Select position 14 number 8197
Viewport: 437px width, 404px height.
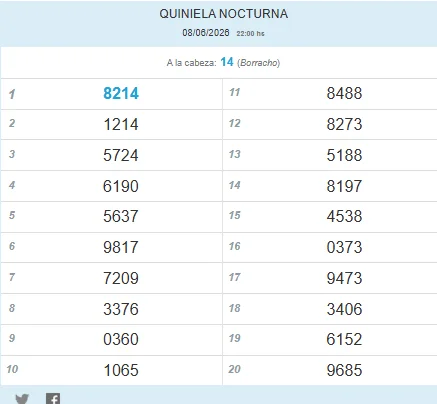click(344, 186)
